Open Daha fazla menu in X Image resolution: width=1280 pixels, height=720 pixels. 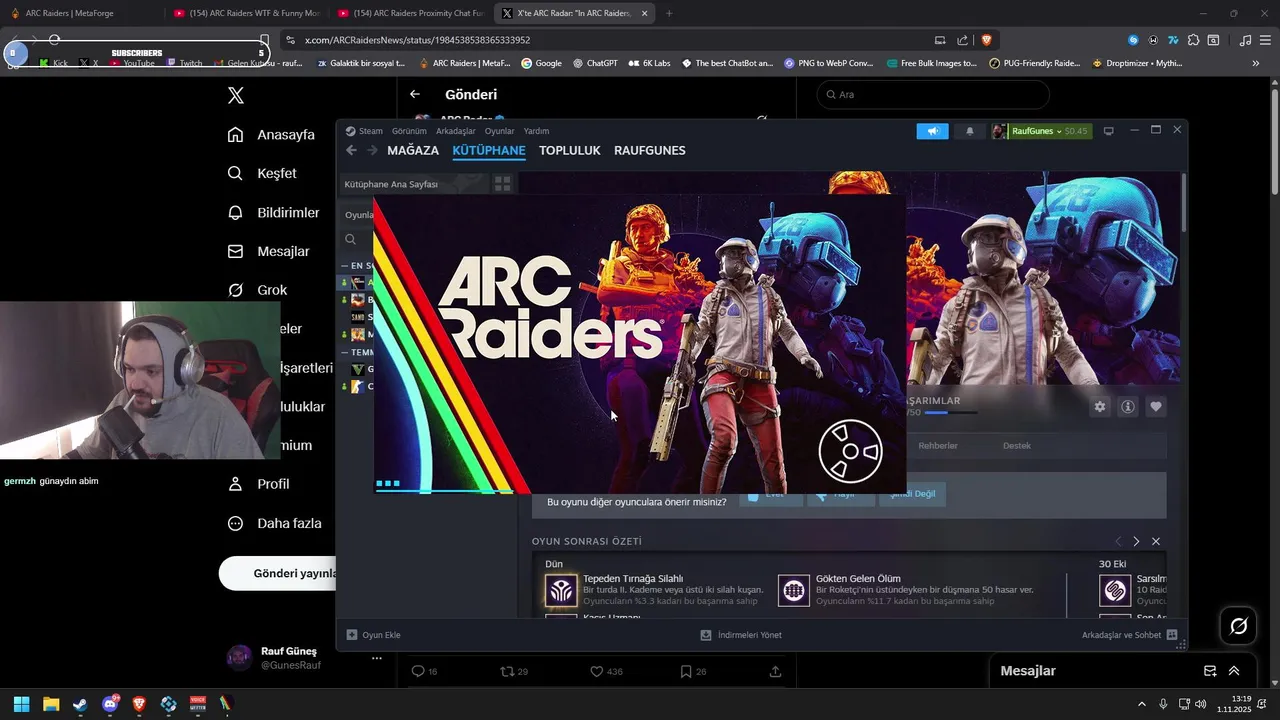tap(274, 523)
